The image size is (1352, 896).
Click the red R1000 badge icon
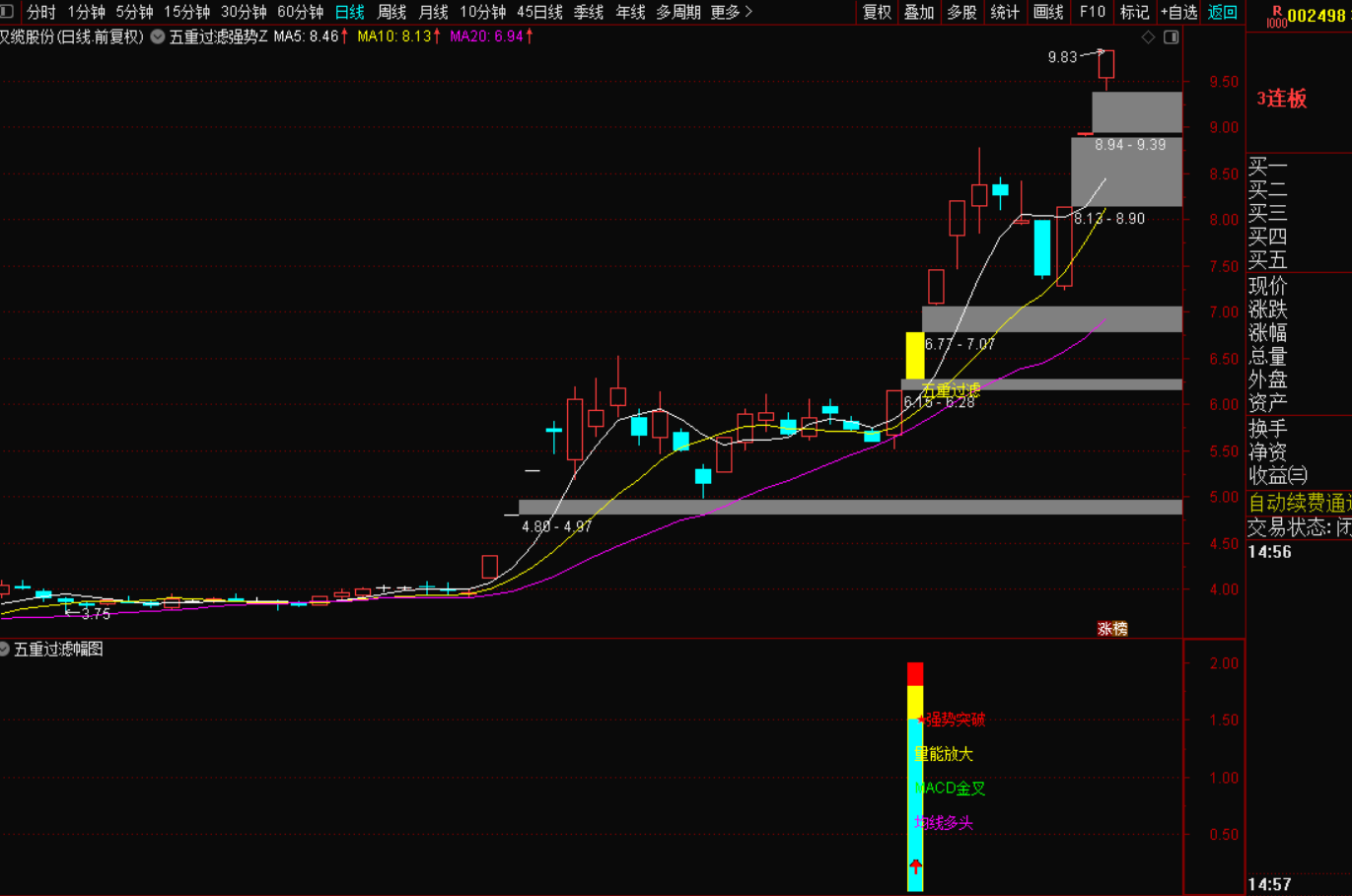[1276, 17]
